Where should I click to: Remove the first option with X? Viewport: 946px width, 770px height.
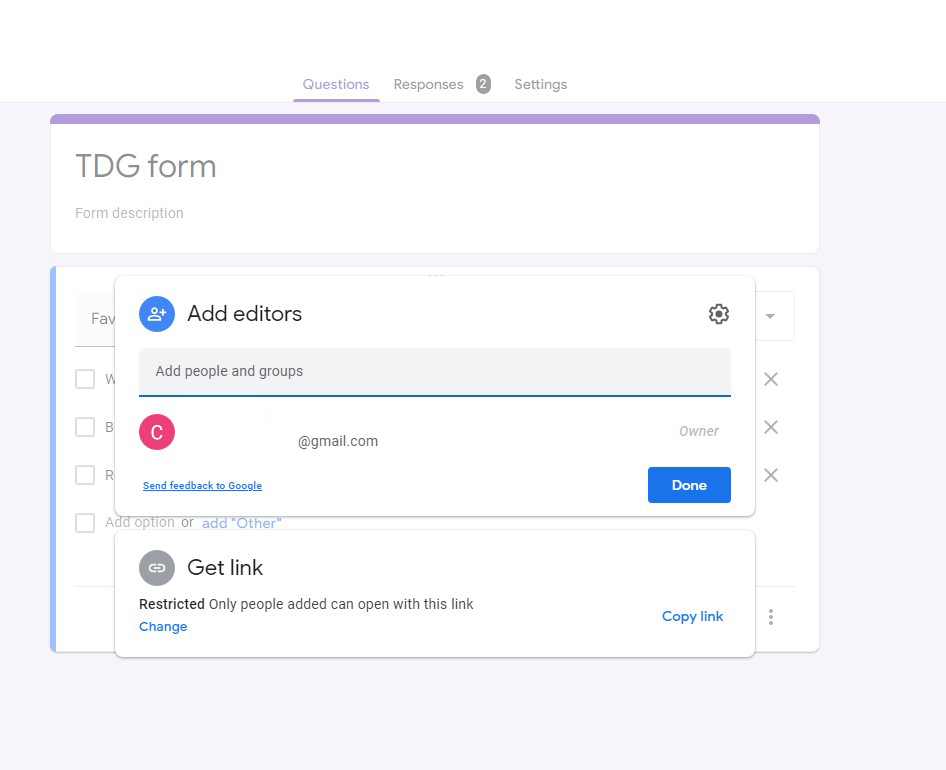(x=770, y=379)
